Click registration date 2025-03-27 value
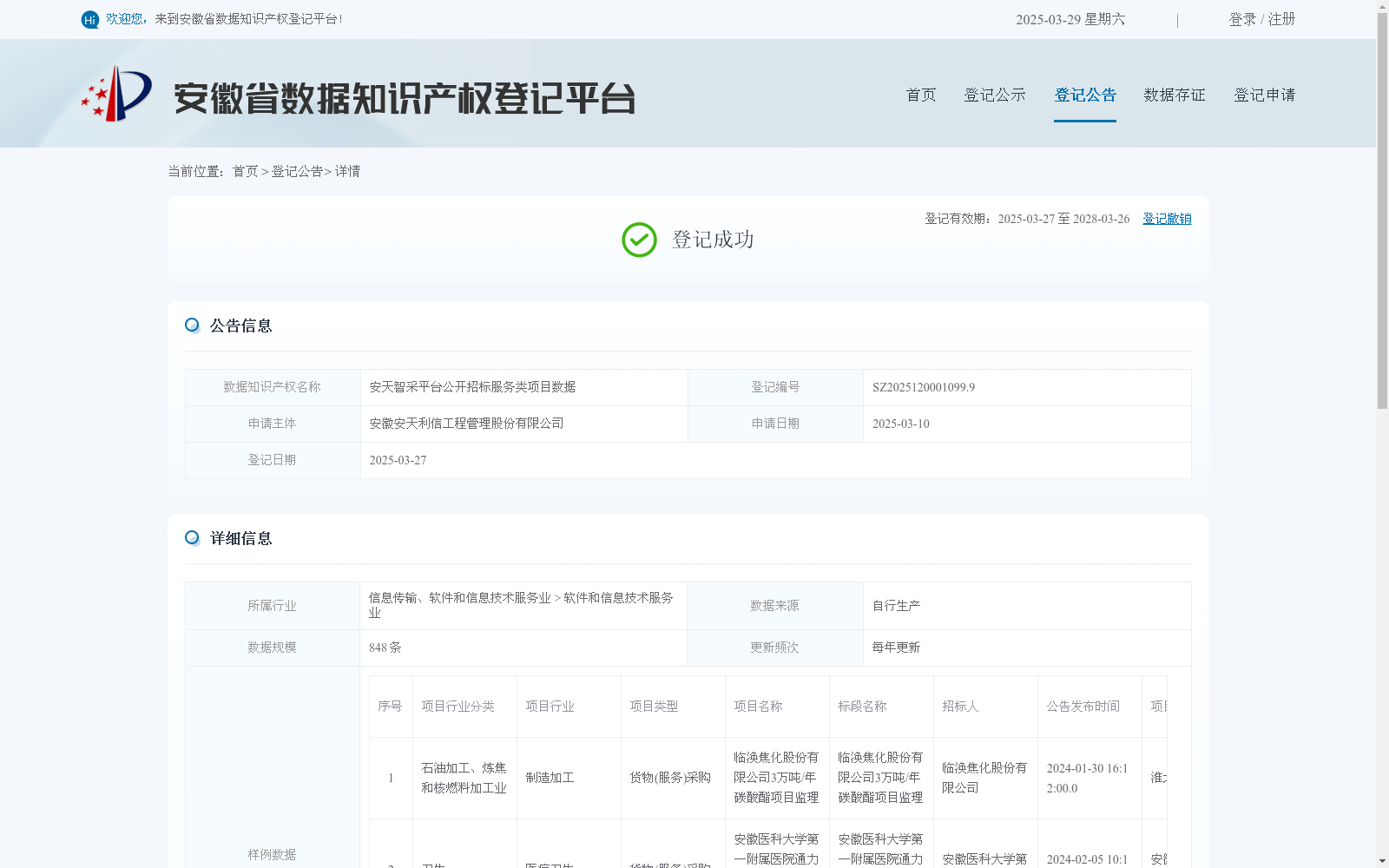 coord(398,460)
